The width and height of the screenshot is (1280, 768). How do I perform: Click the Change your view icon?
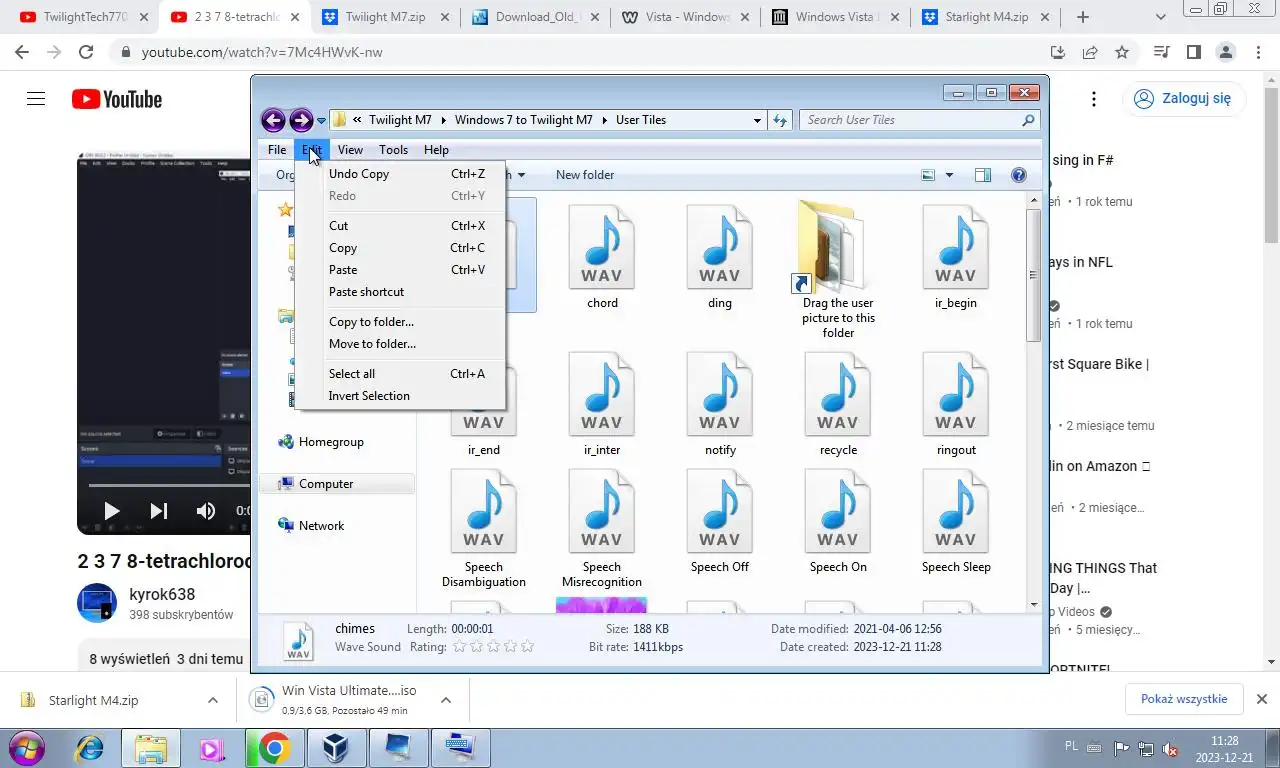[x=928, y=175]
